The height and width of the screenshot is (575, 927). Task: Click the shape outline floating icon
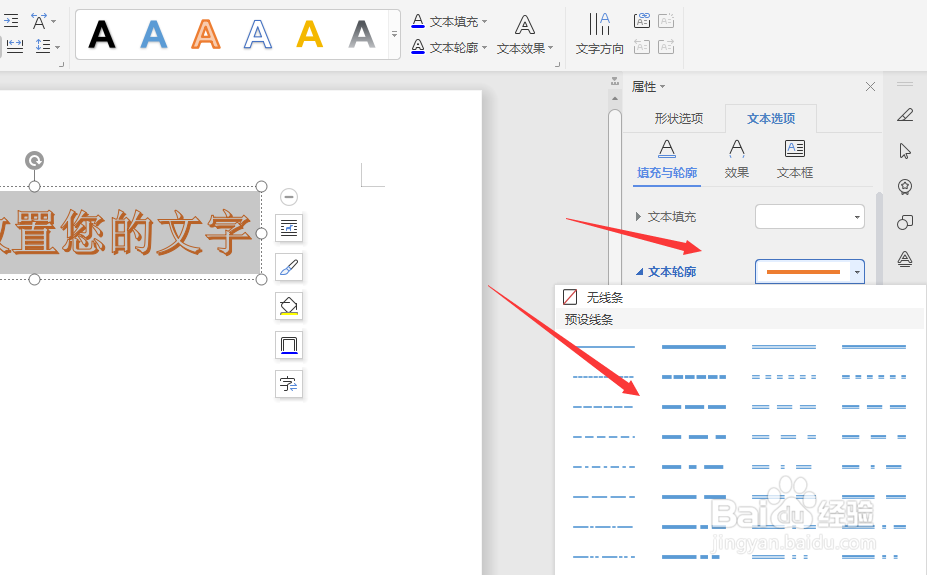coord(289,345)
